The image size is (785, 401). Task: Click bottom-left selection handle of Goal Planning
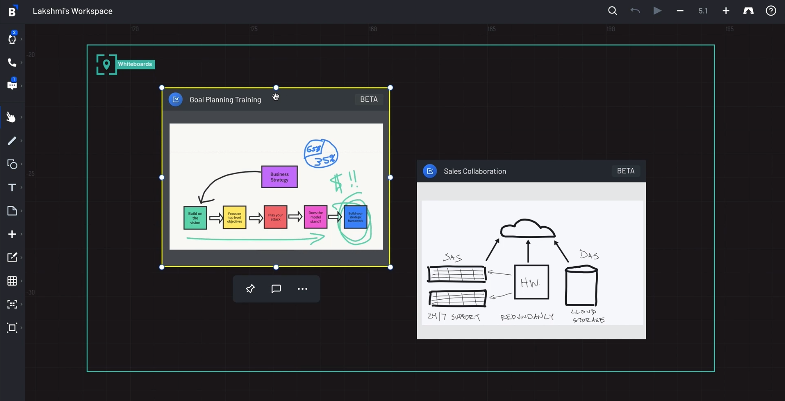pos(162,267)
